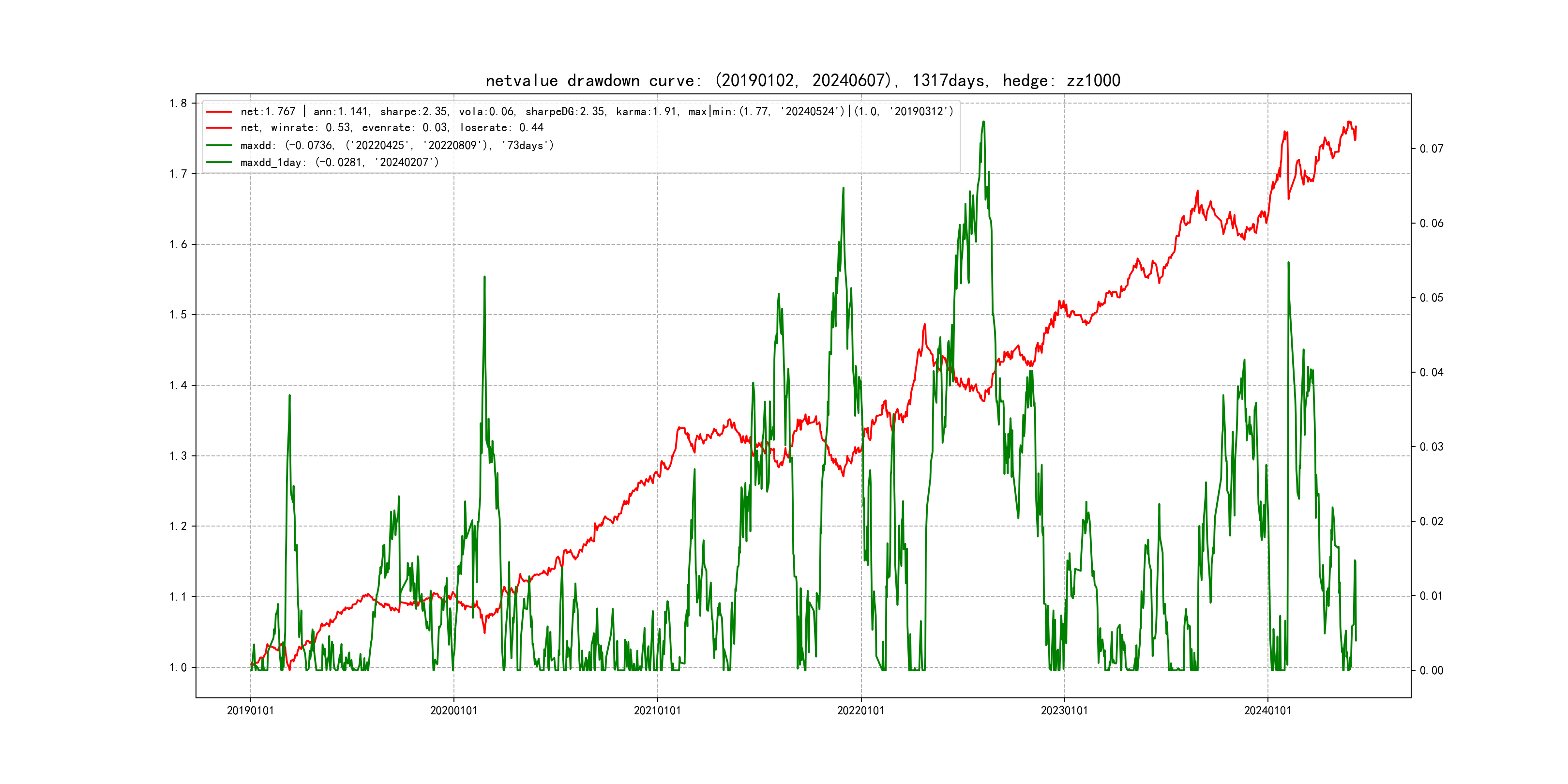Click the green line swatch beside maxdd legend entry
This screenshot has height=784, width=1568.
pyautogui.click(x=219, y=146)
